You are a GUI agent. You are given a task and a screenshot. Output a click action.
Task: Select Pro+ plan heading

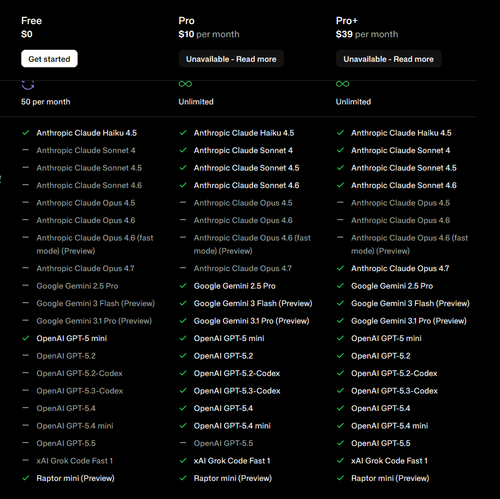click(x=347, y=21)
